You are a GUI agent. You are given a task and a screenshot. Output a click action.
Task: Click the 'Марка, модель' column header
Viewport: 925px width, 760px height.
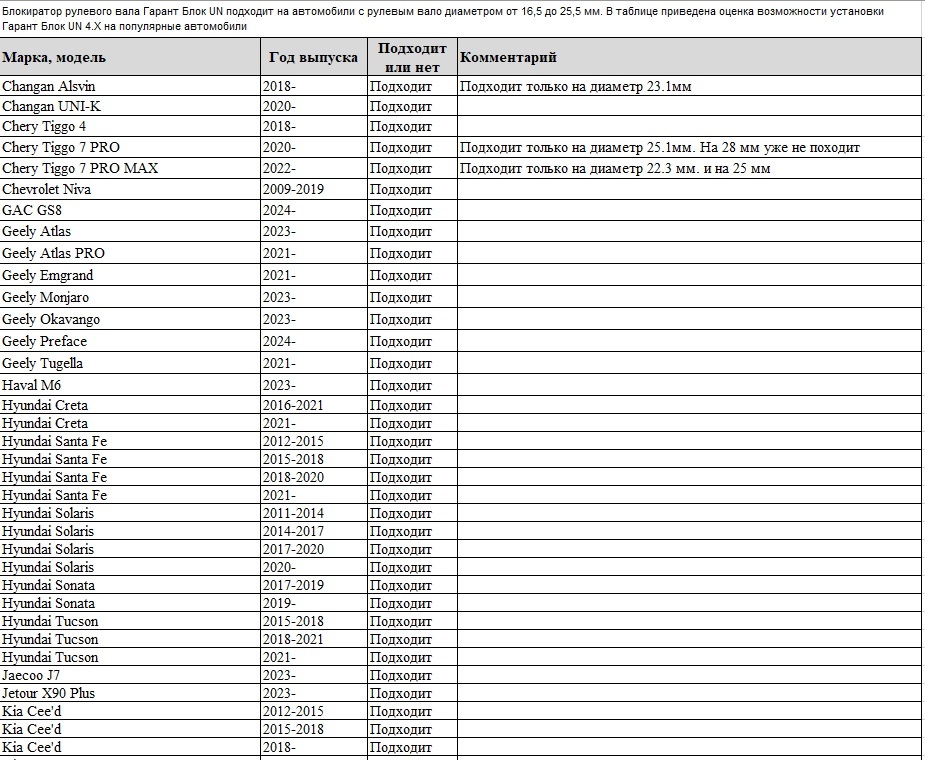click(130, 57)
